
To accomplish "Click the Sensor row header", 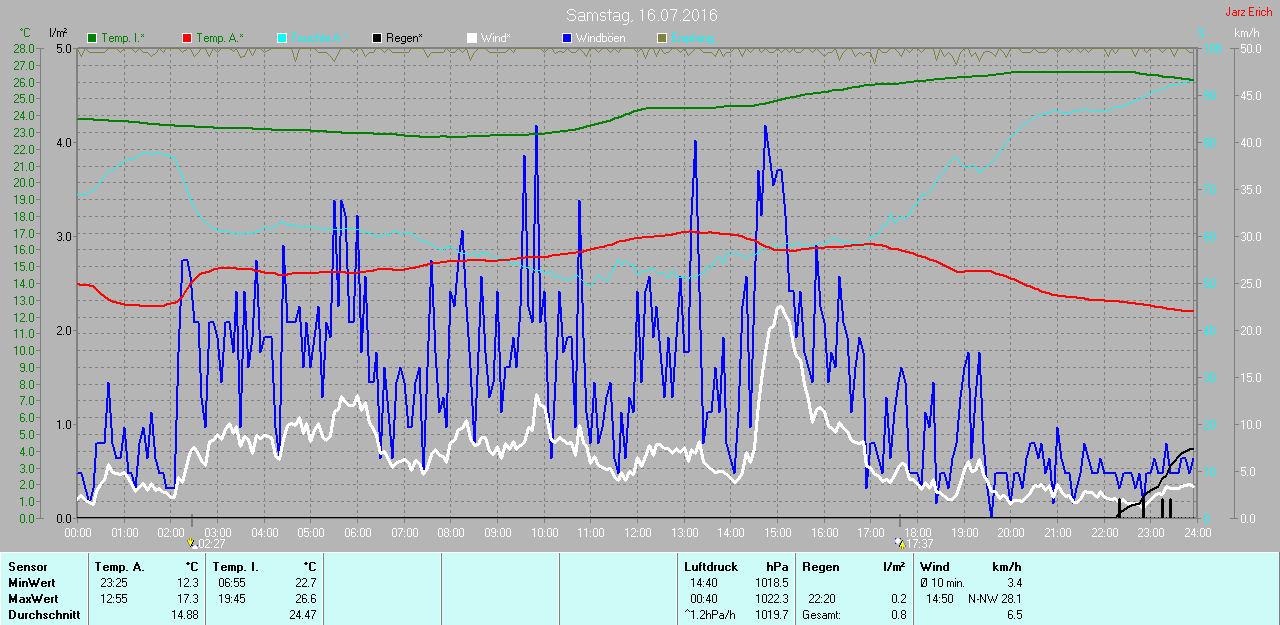I will tap(27, 567).
